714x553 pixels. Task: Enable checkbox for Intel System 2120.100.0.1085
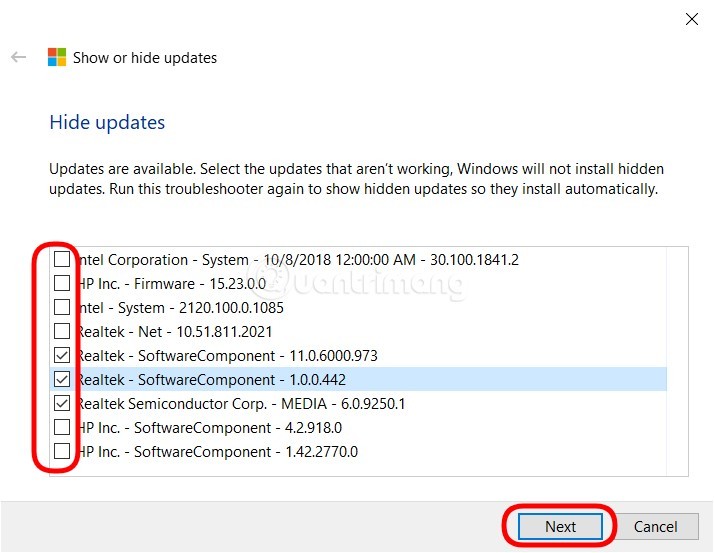(x=62, y=308)
